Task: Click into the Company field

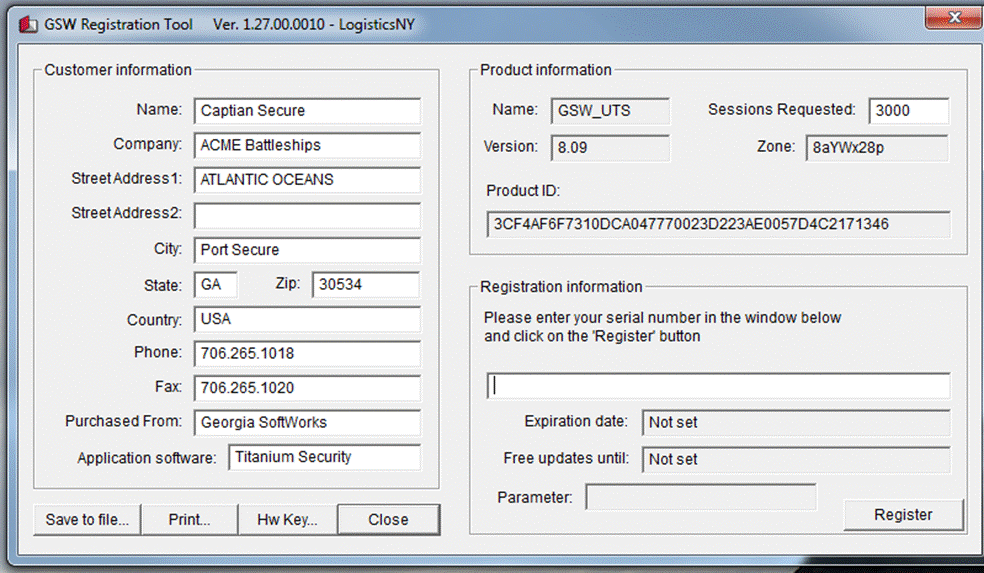Action: (x=307, y=146)
